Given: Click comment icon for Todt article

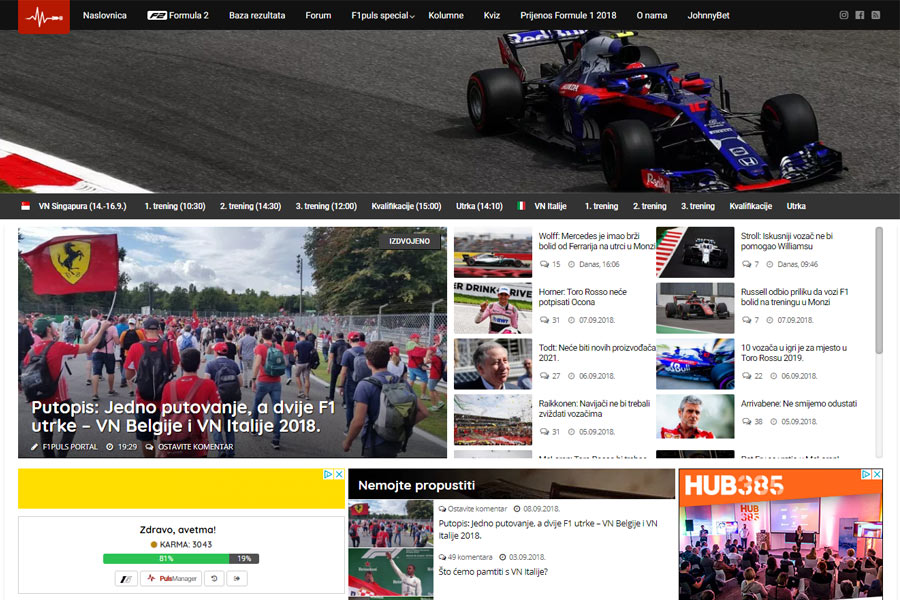Looking at the screenshot, I should pyautogui.click(x=544, y=376).
